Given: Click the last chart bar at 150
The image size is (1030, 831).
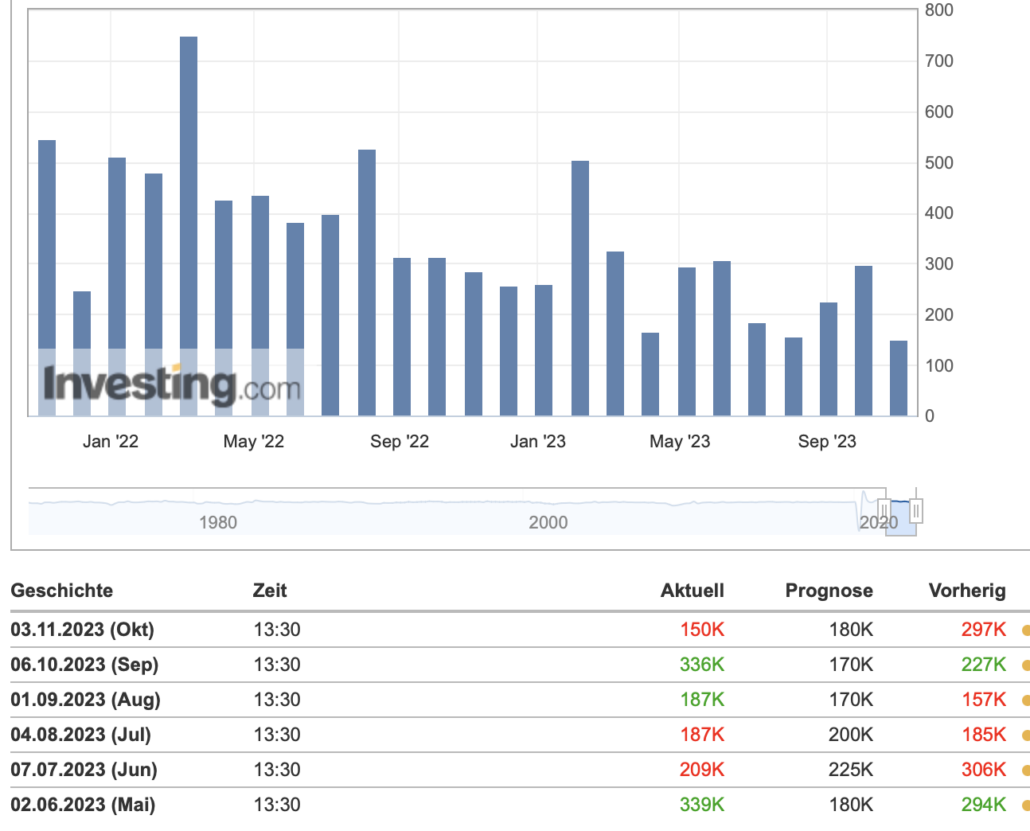Looking at the screenshot, I should [899, 378].
